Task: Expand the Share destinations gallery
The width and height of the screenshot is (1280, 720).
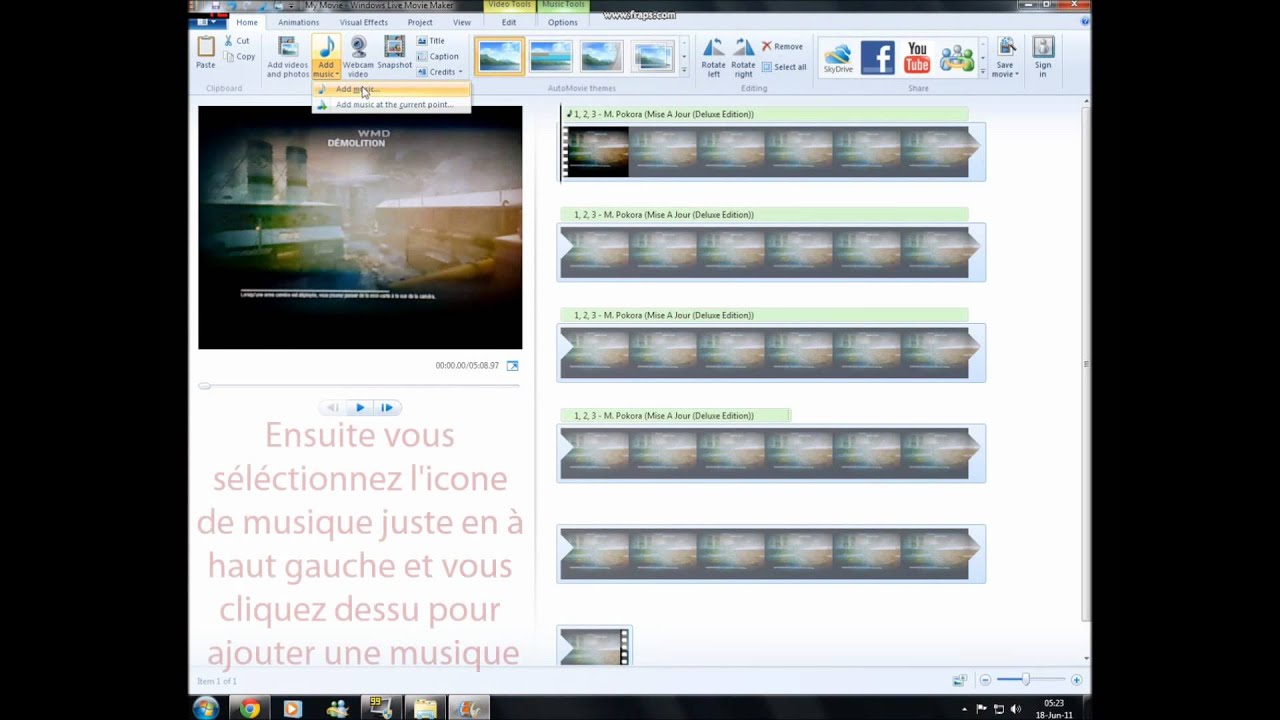Action: (x=983, y=72)
